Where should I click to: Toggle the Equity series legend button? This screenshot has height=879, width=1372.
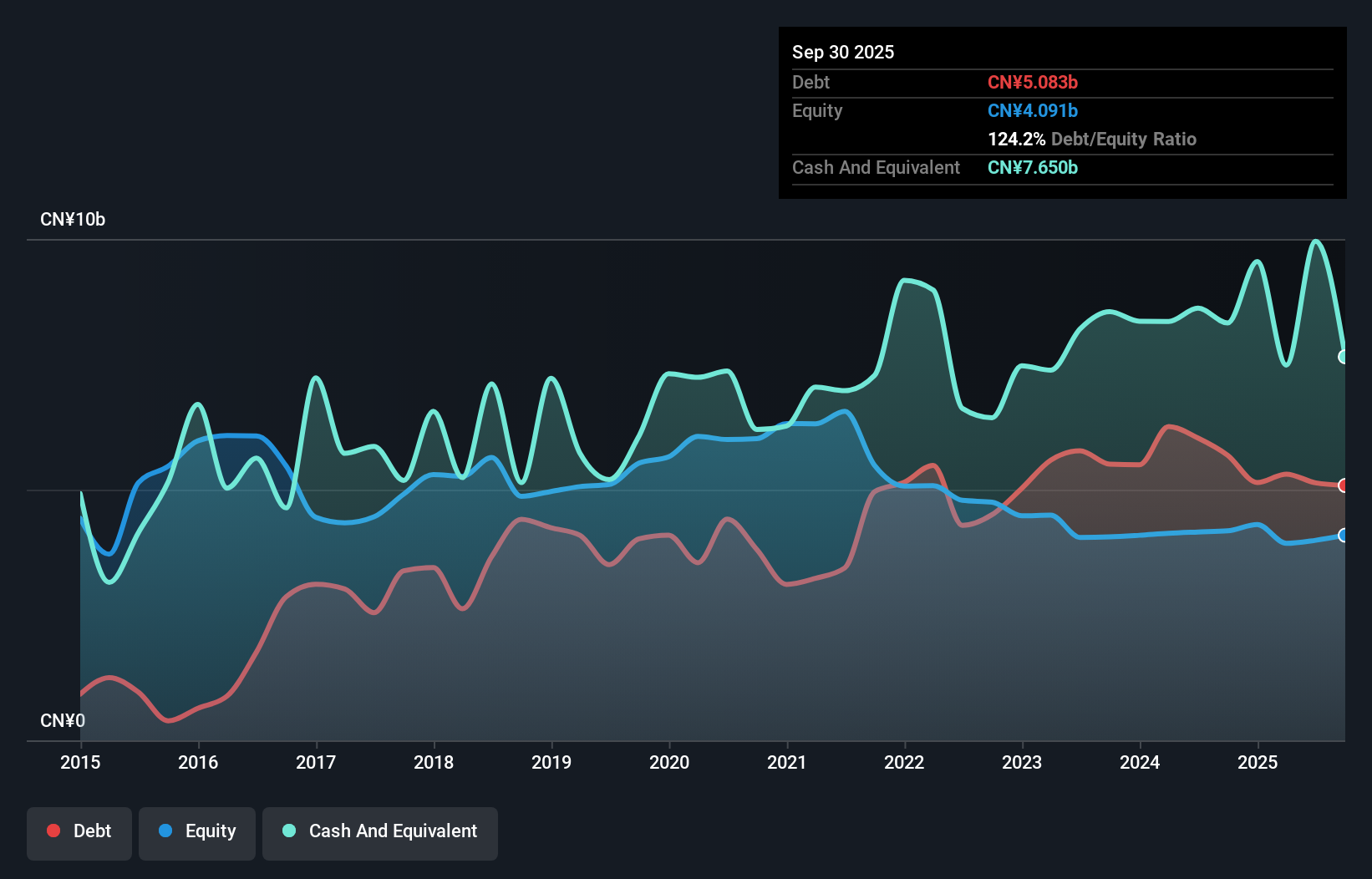197,832
